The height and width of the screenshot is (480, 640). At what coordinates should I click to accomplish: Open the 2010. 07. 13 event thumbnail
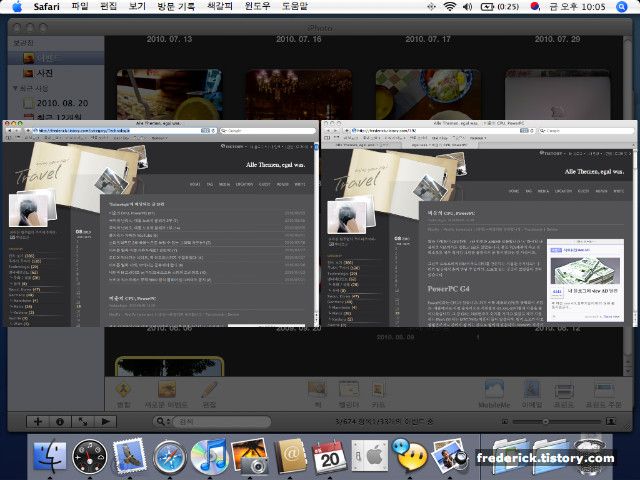169,94
